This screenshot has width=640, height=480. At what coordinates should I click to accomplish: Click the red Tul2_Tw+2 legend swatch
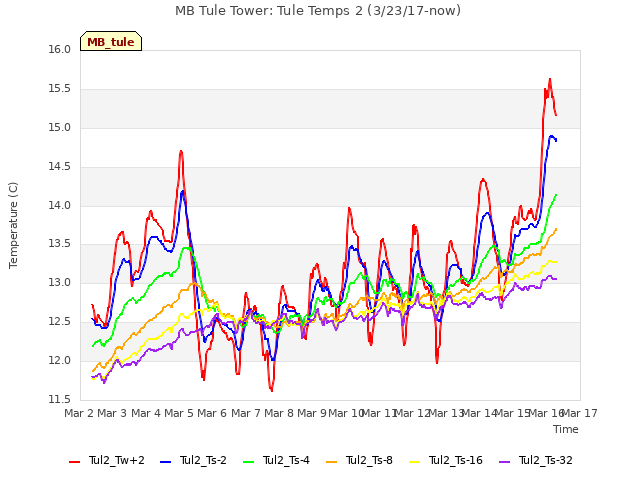pos(75,461)
